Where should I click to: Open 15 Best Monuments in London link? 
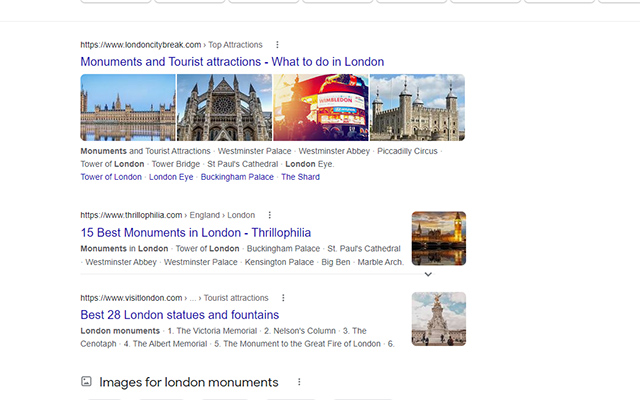pos(196,233)
